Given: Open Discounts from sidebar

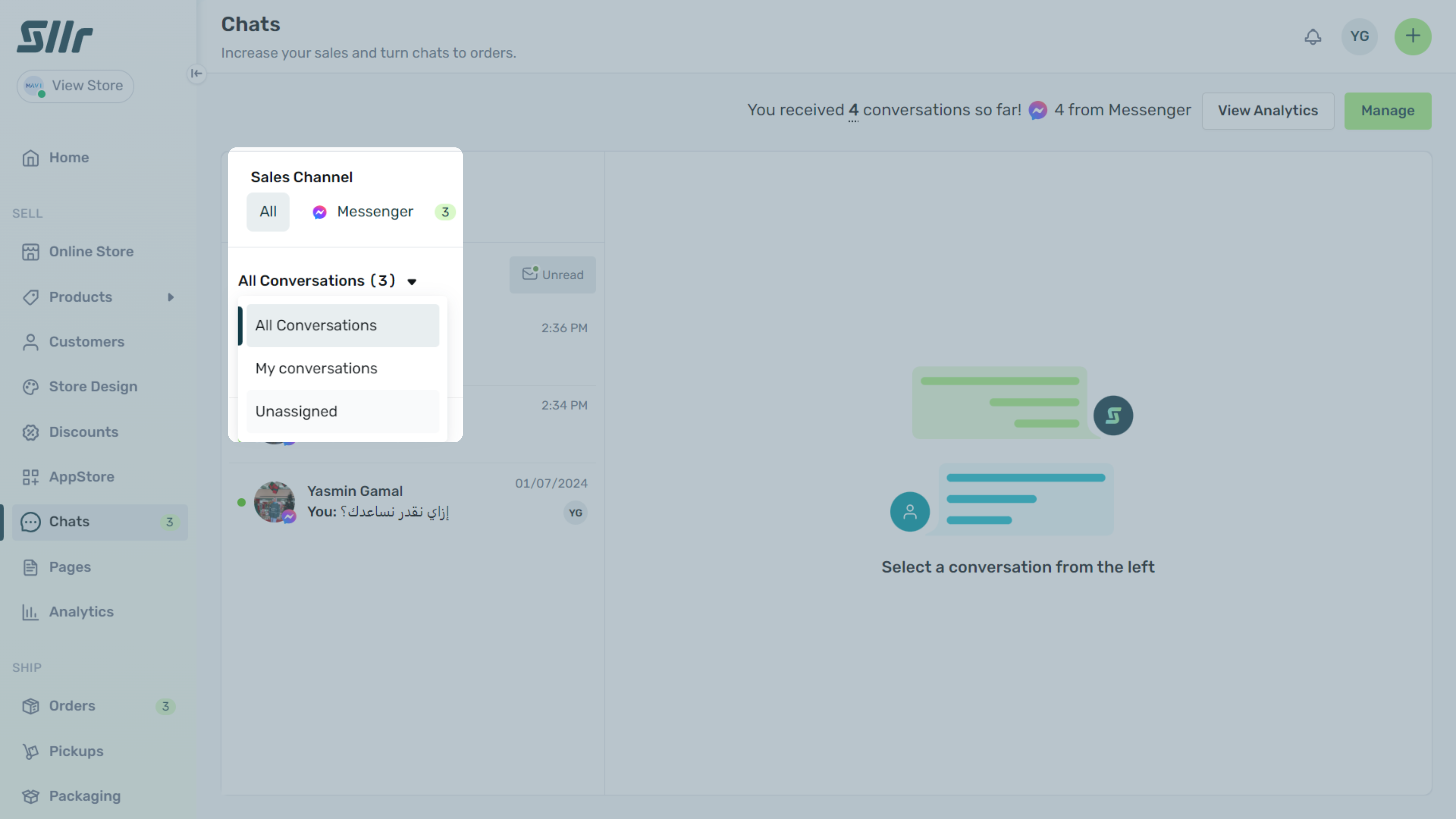Looking at the screenshot, I should 83,432.
